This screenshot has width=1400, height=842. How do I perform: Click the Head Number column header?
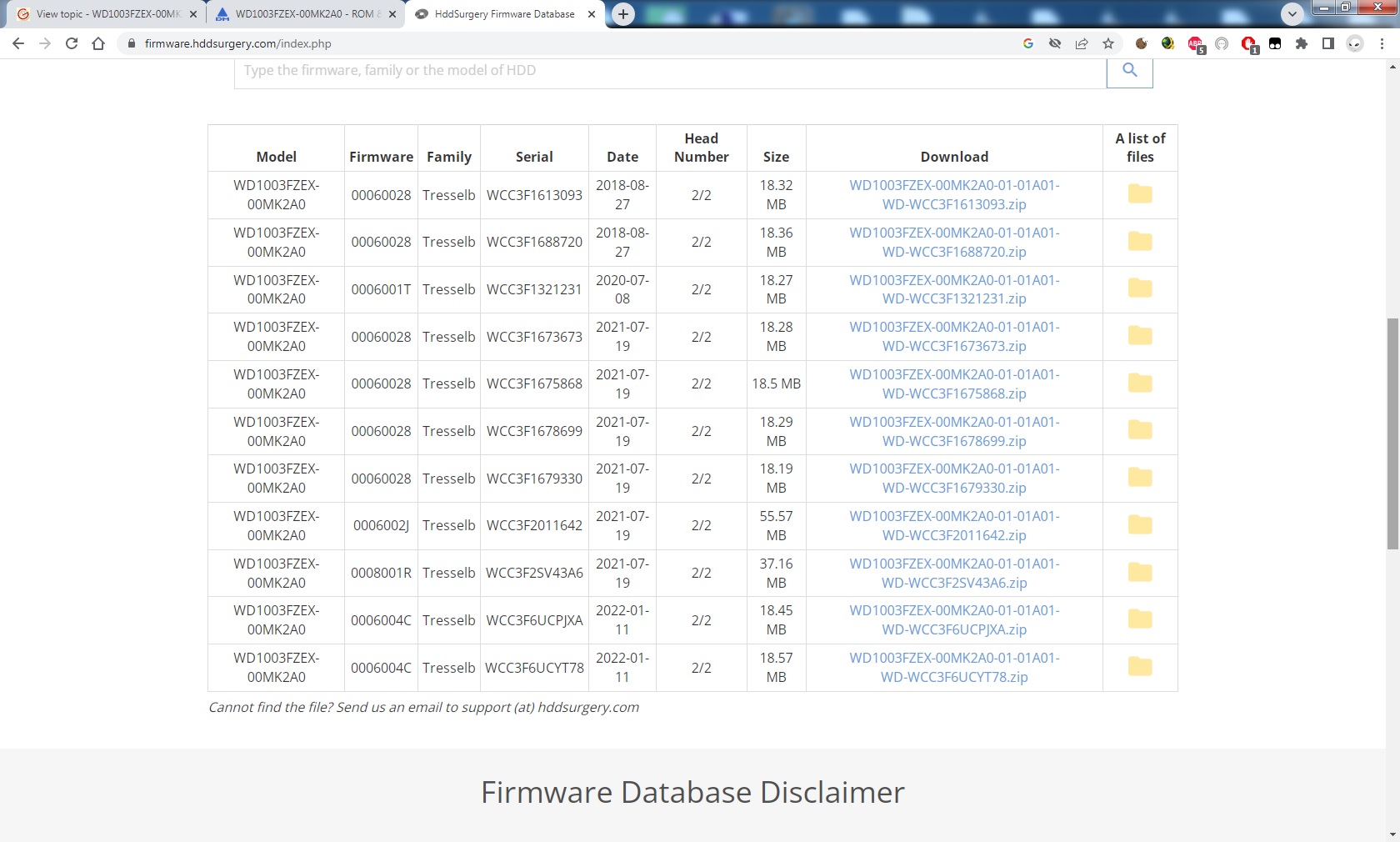point(702,148)
